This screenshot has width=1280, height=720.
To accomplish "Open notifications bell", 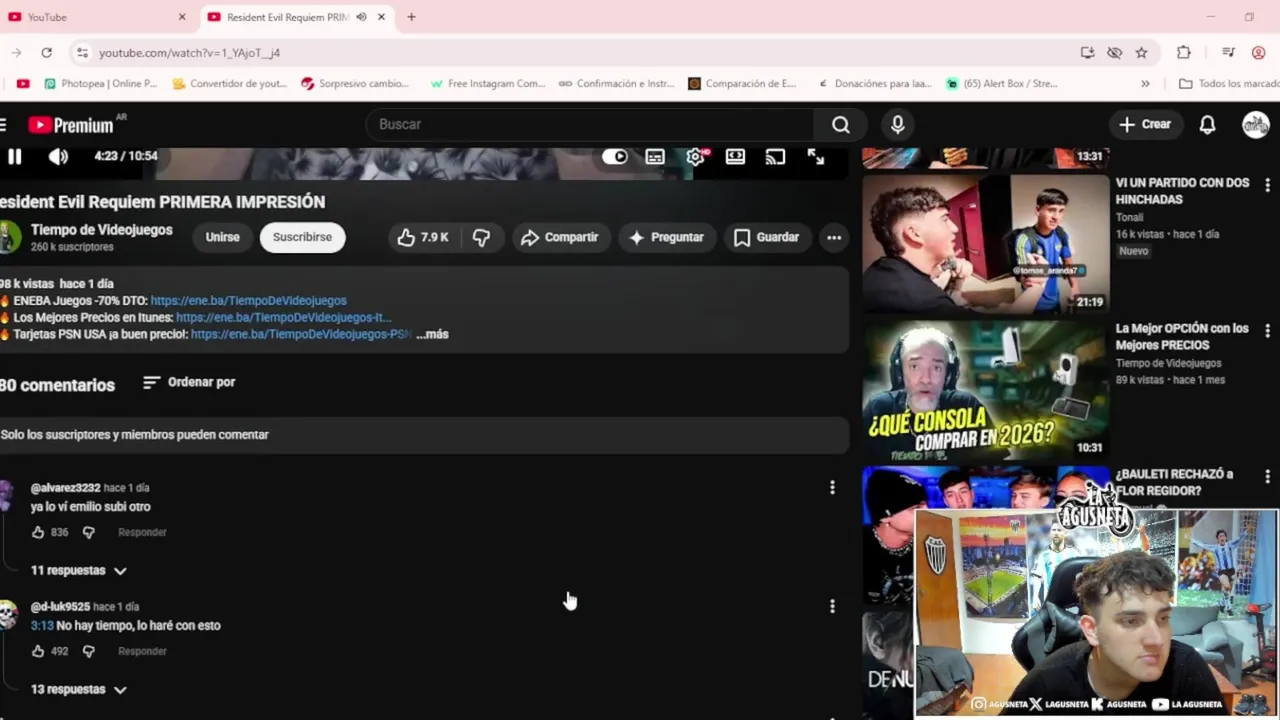I will pyautogui.click(x=1207, y=124).
